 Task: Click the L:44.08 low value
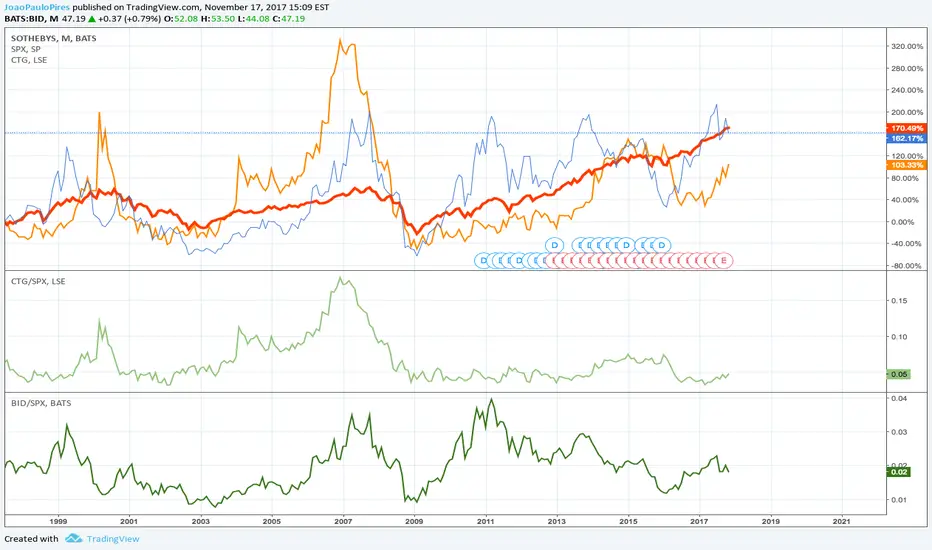253,18
